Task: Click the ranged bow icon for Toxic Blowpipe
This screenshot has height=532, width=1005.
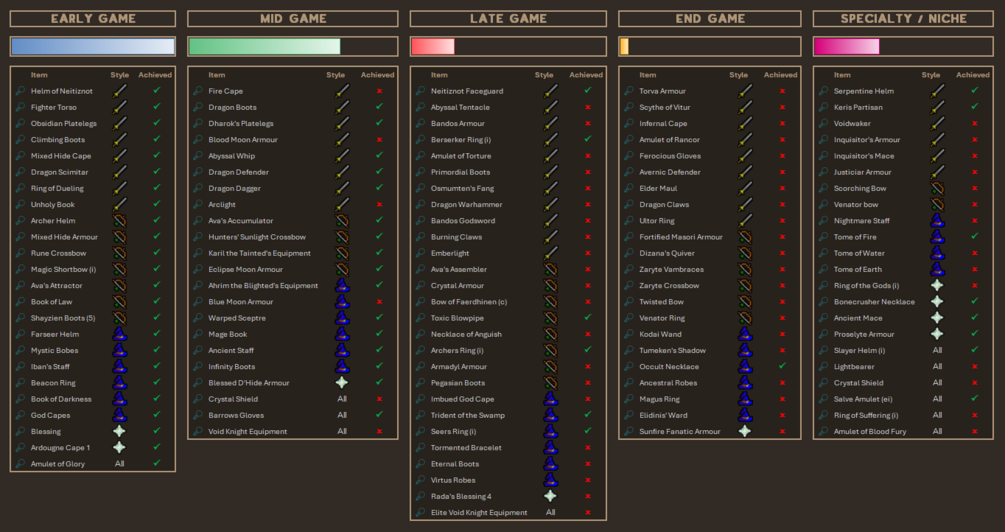Action: (x=551, y=318)
